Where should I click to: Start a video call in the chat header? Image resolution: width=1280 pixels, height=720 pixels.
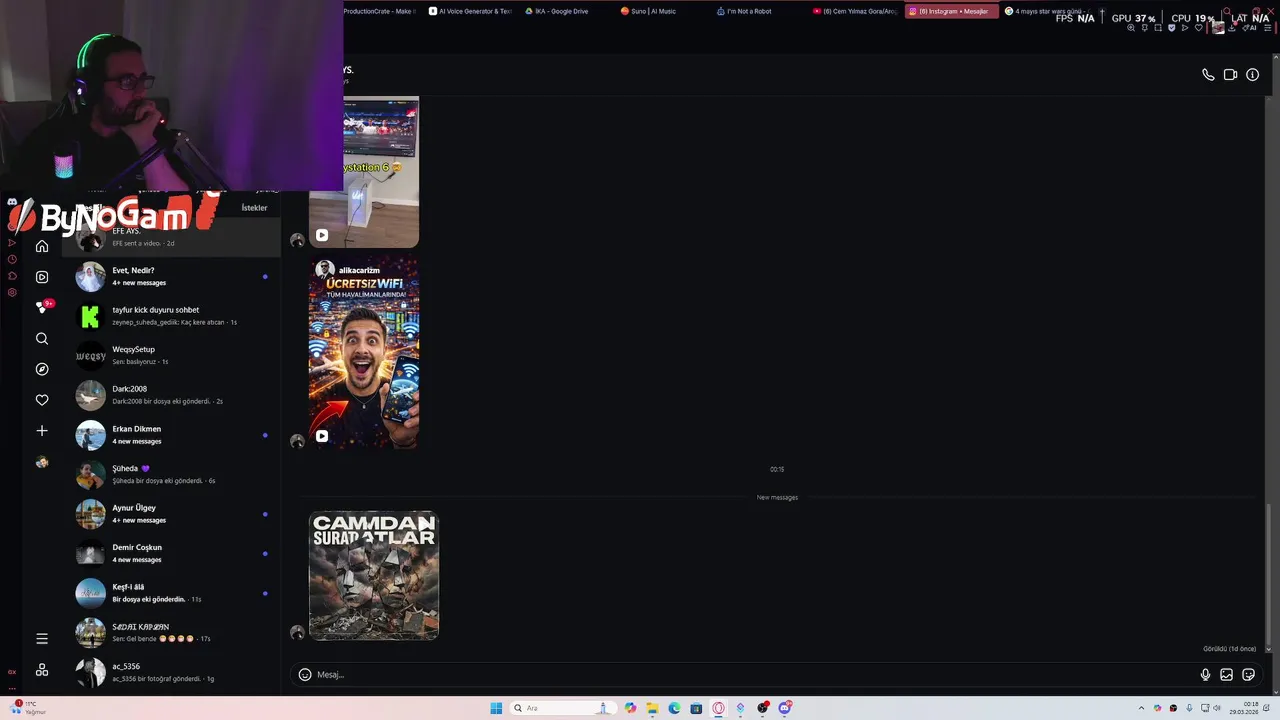(x=1230, y=75)
